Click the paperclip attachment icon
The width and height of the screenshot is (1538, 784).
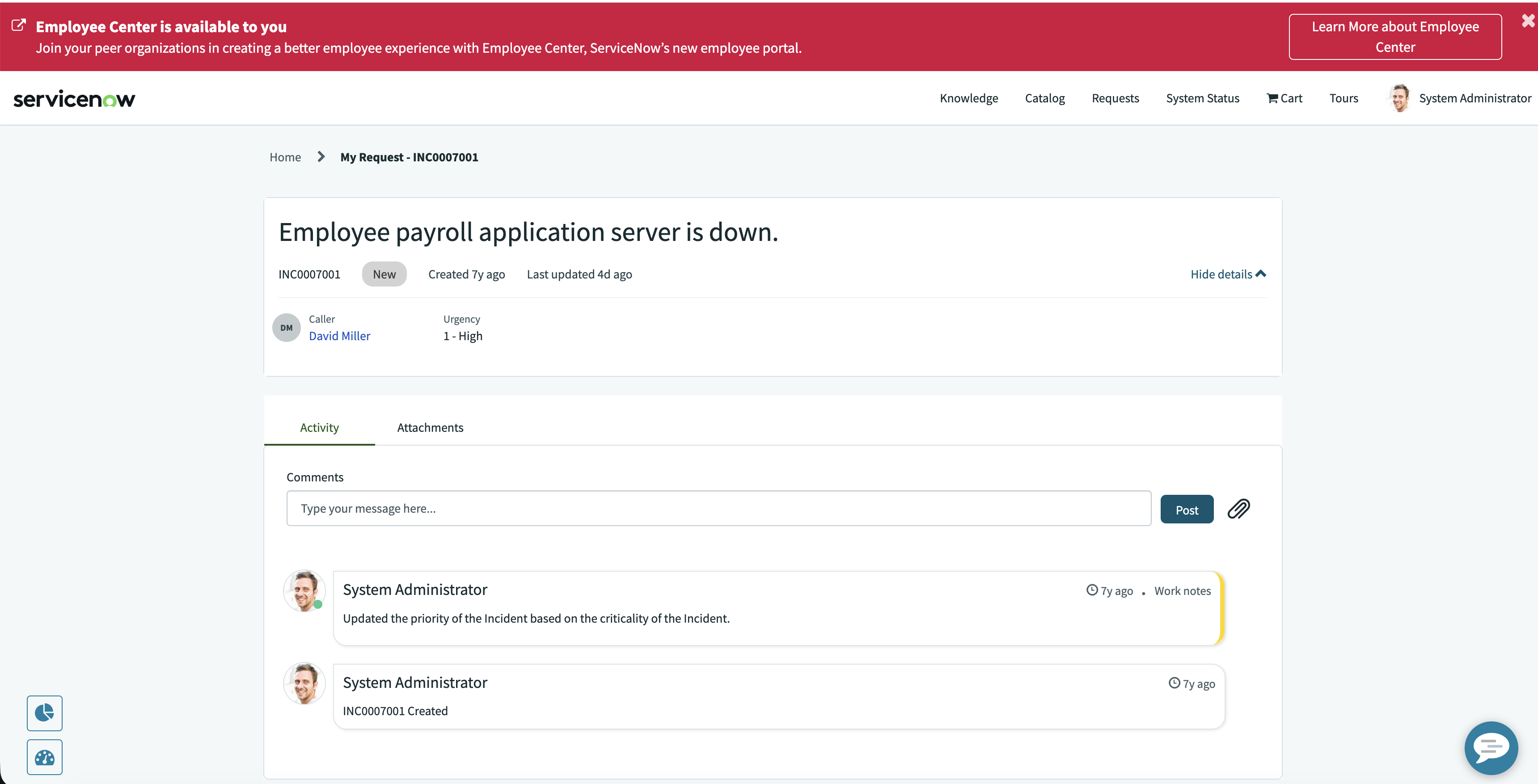pyautogui.click(x=1238, y=509)
